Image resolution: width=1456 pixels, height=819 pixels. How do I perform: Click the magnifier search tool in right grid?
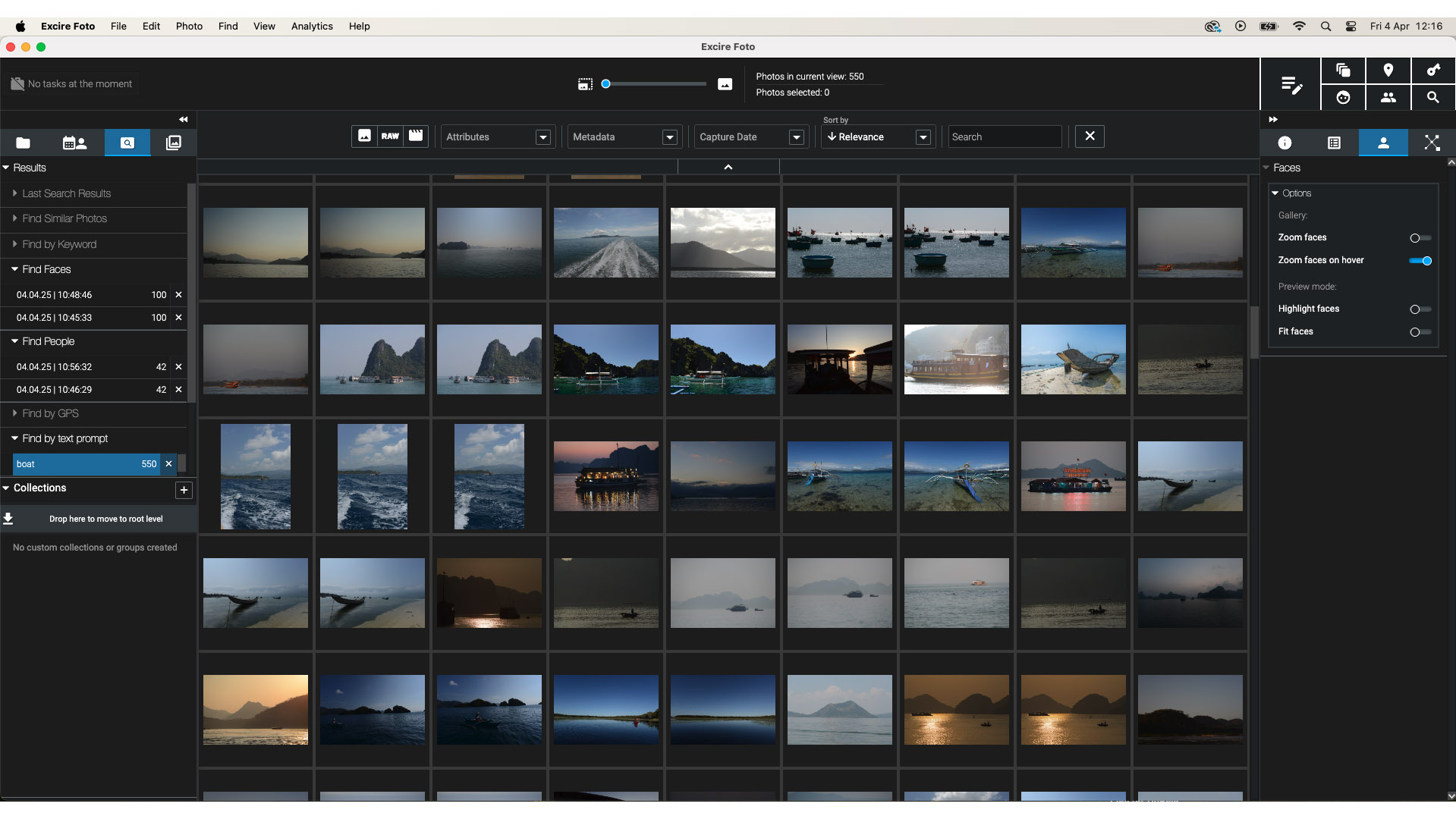(1432, 97)
